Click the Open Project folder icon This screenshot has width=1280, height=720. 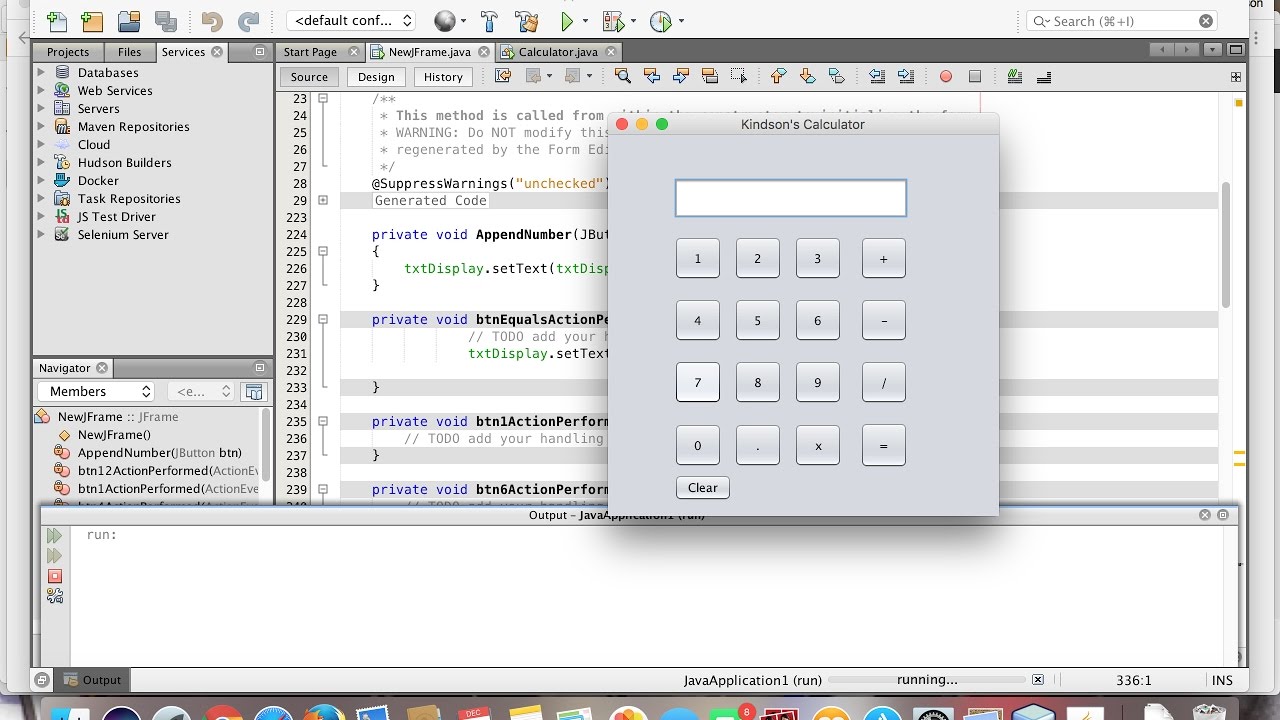click(129, 20)
